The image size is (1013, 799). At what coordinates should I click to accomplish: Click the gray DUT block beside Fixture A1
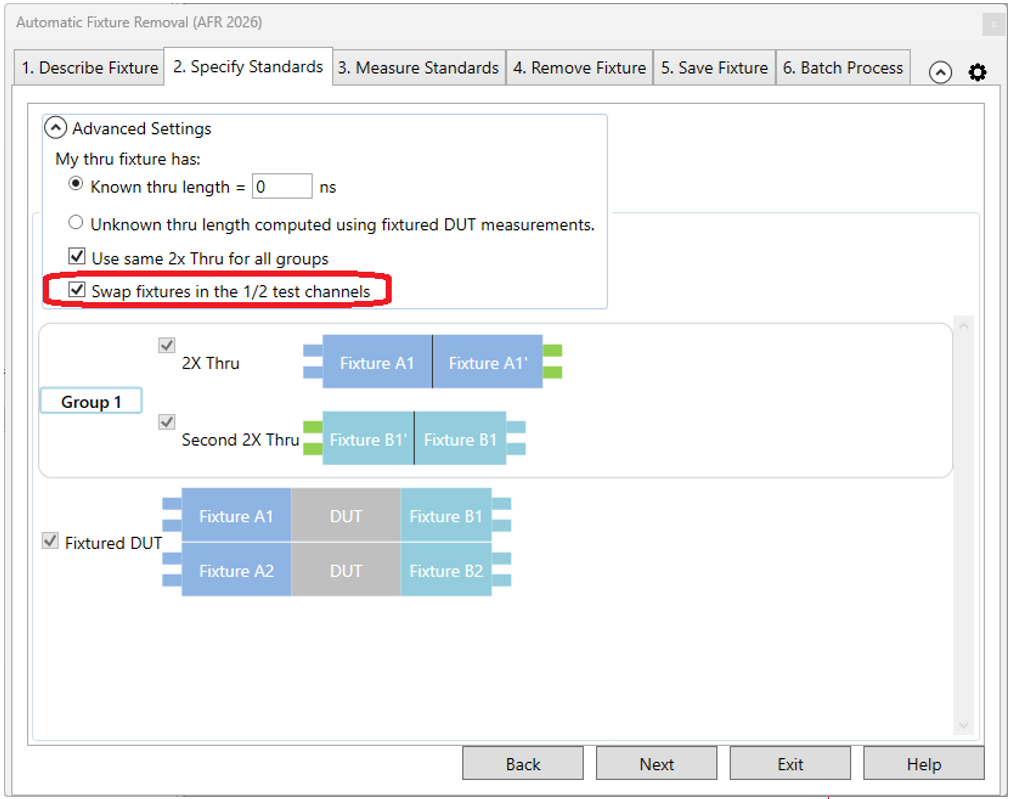346,516
